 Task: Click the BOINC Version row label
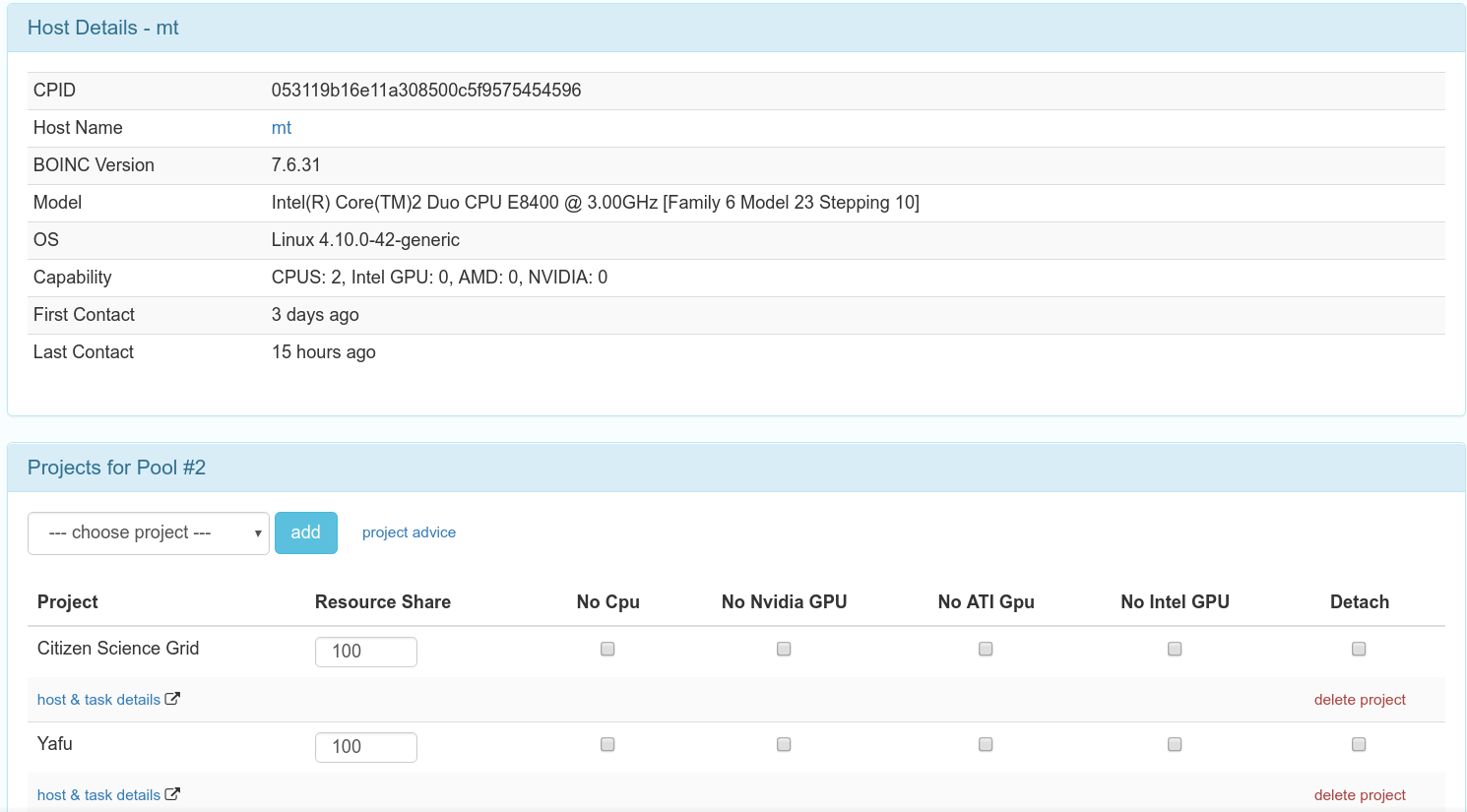(94, 165)
